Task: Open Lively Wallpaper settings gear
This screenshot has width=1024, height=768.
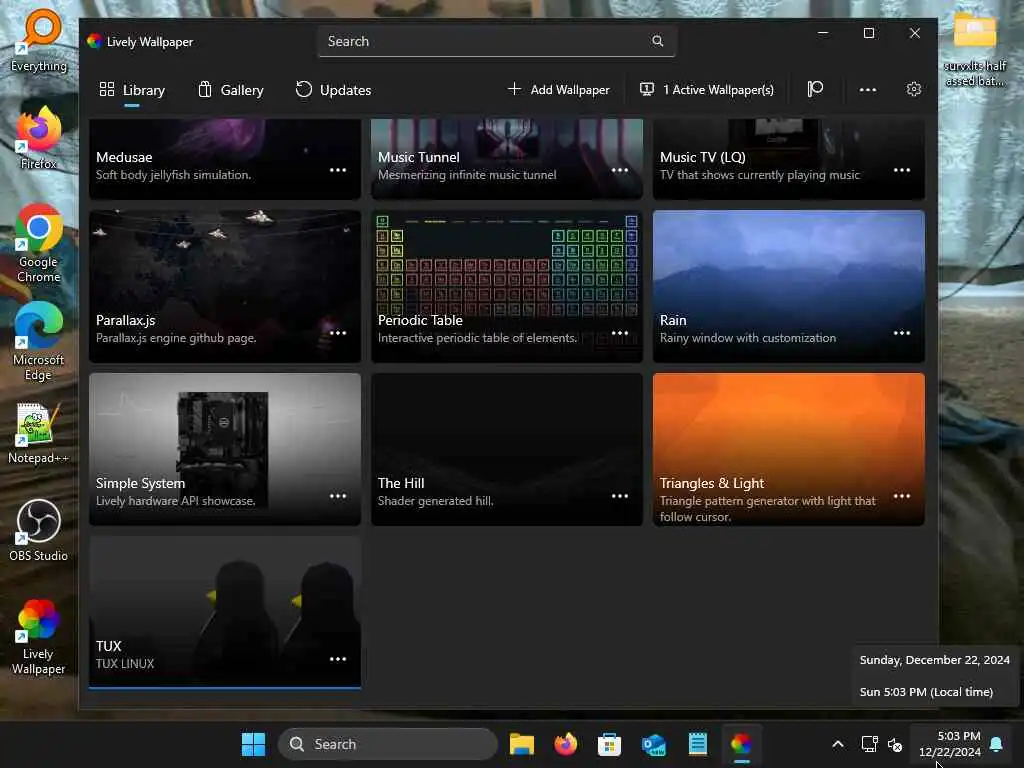Action: [914, 89]
